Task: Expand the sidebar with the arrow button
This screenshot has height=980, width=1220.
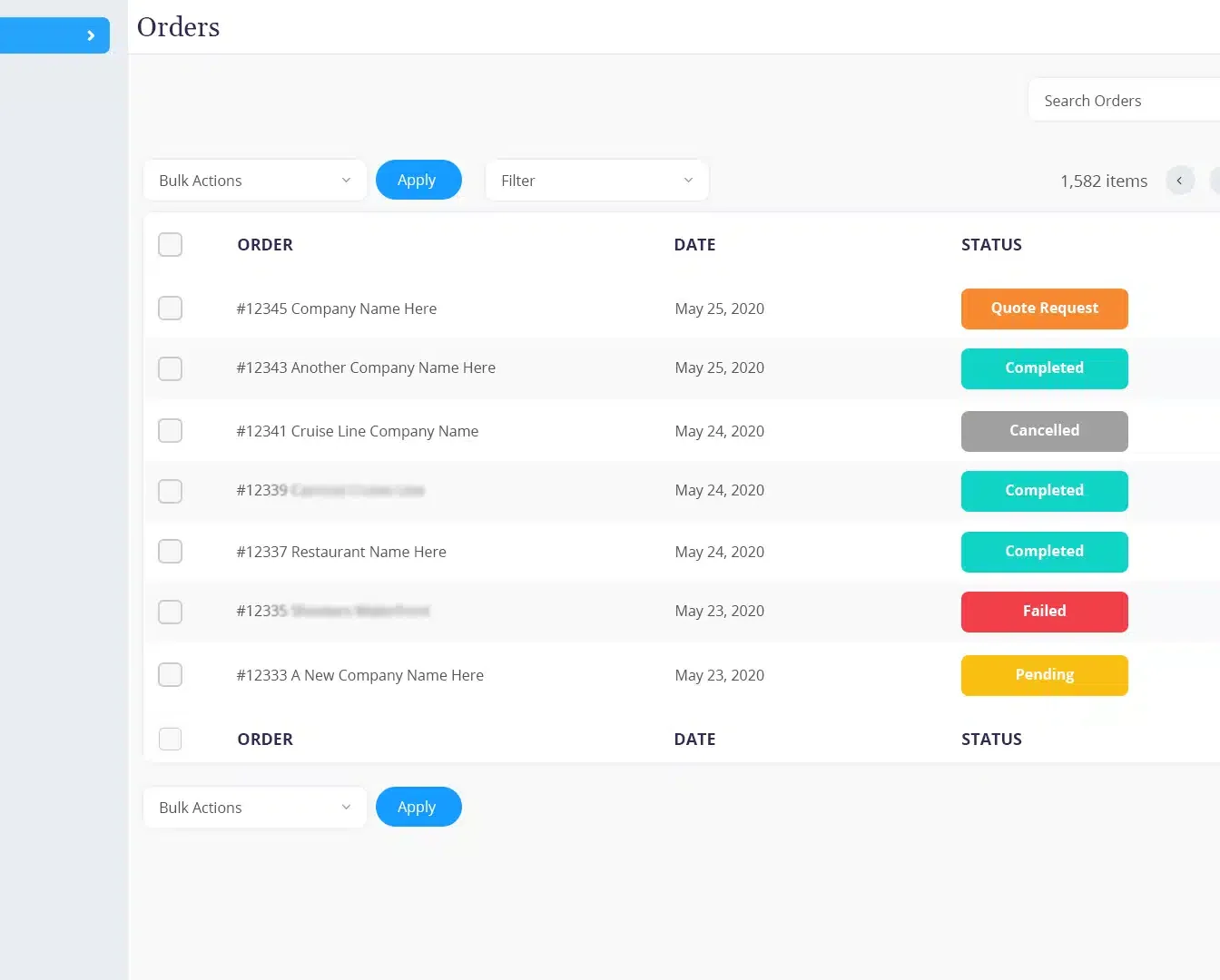Action: (90, 35)
